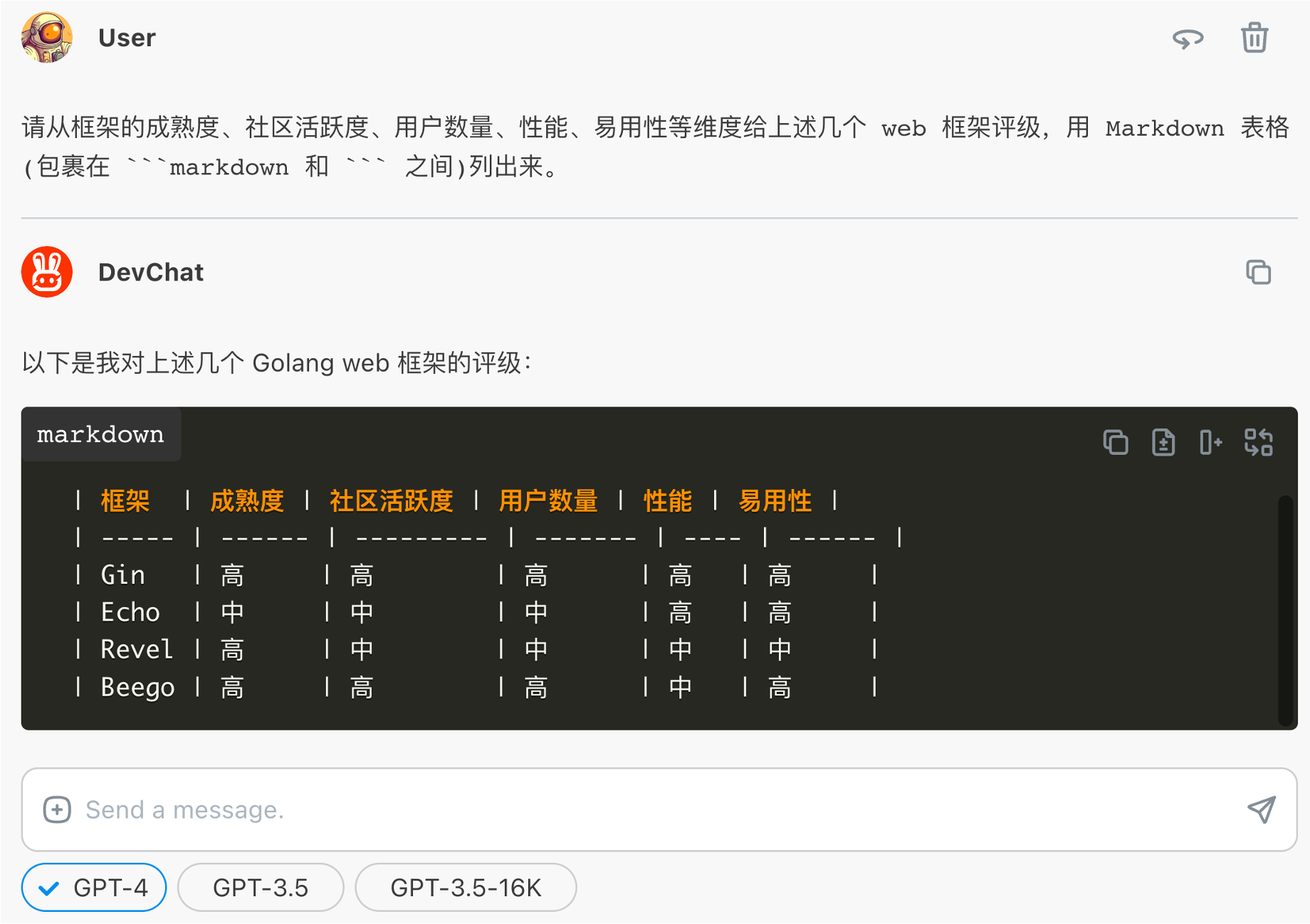Click the DevChat sender name
Viewport: 1310px width, 924px height.
click(151, 272)
